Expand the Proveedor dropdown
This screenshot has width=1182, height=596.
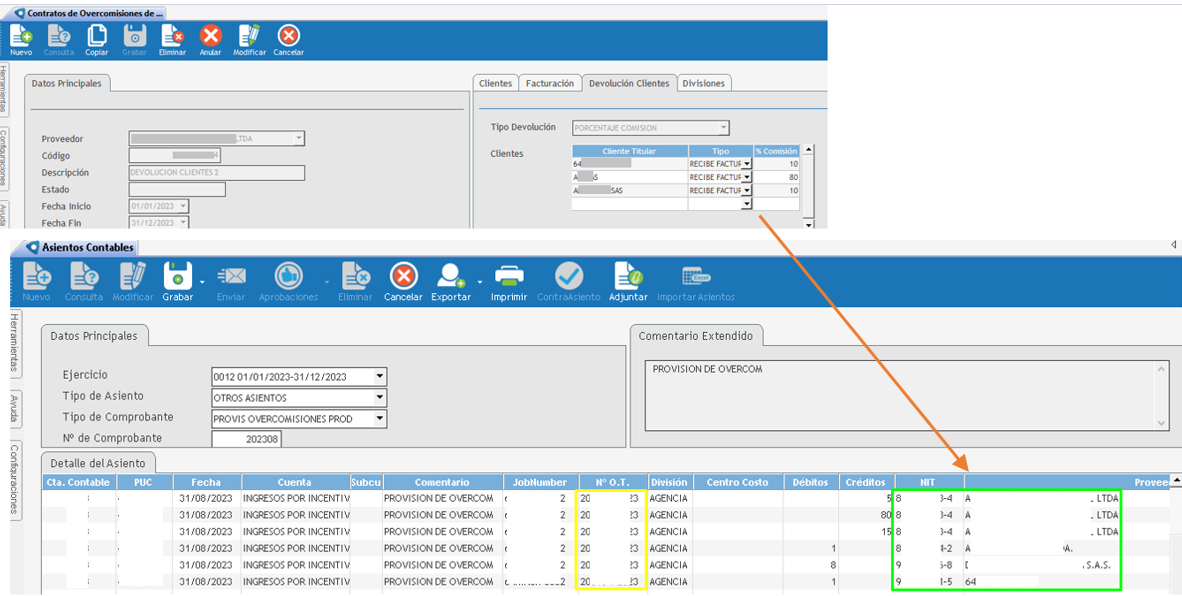click(299, 139)
